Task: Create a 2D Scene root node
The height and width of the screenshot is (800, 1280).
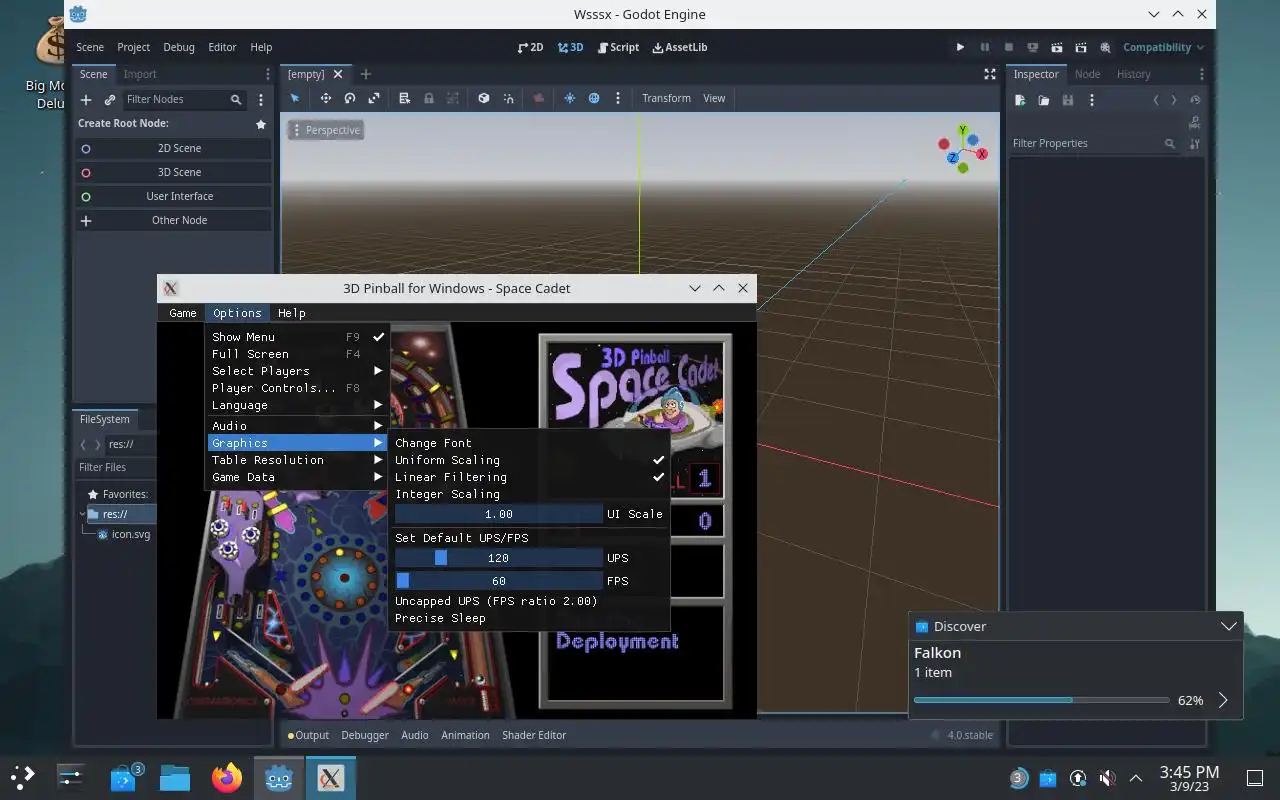Action: (172, 148)
